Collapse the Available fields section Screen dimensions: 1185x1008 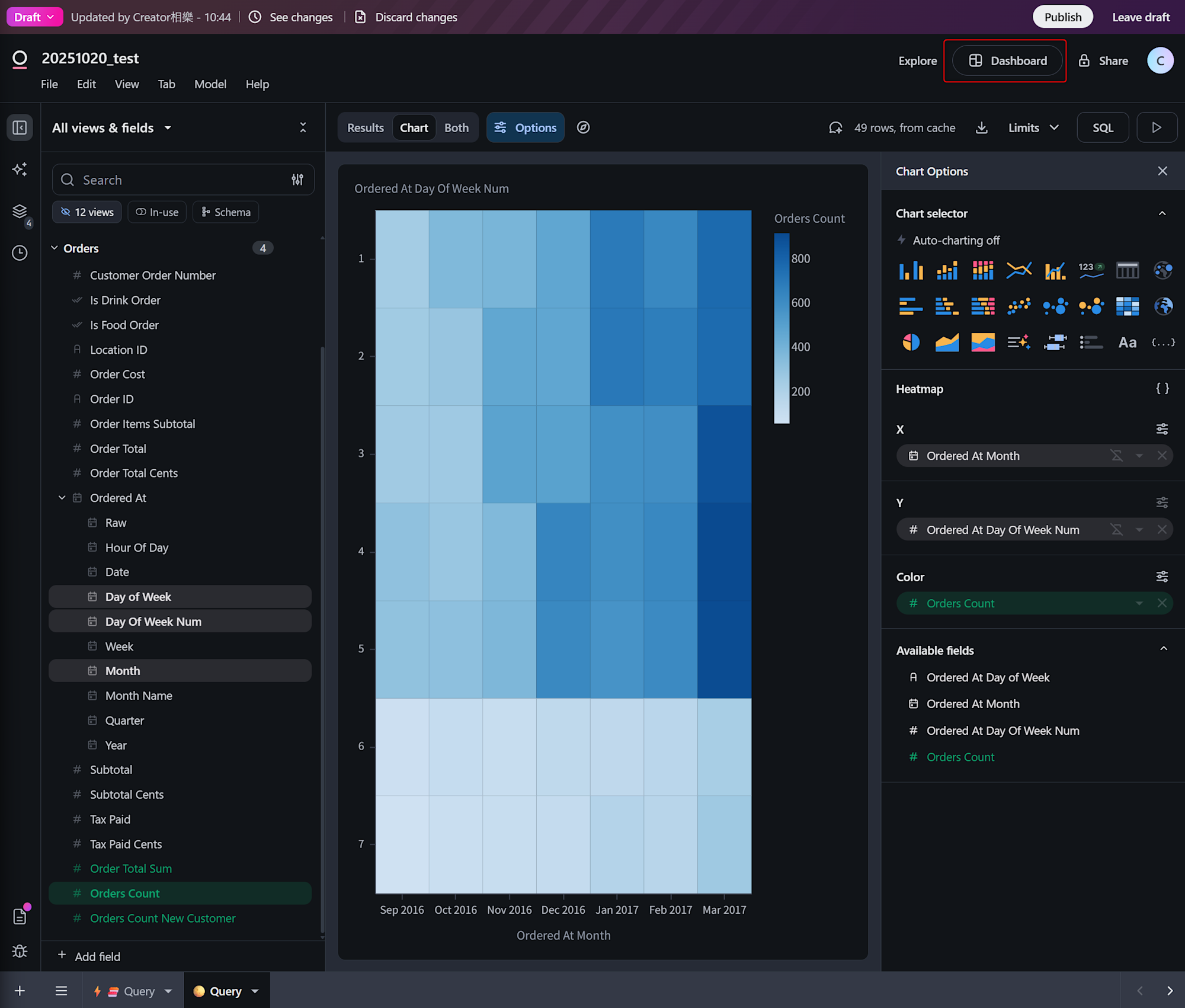(x=1163, y=649)
